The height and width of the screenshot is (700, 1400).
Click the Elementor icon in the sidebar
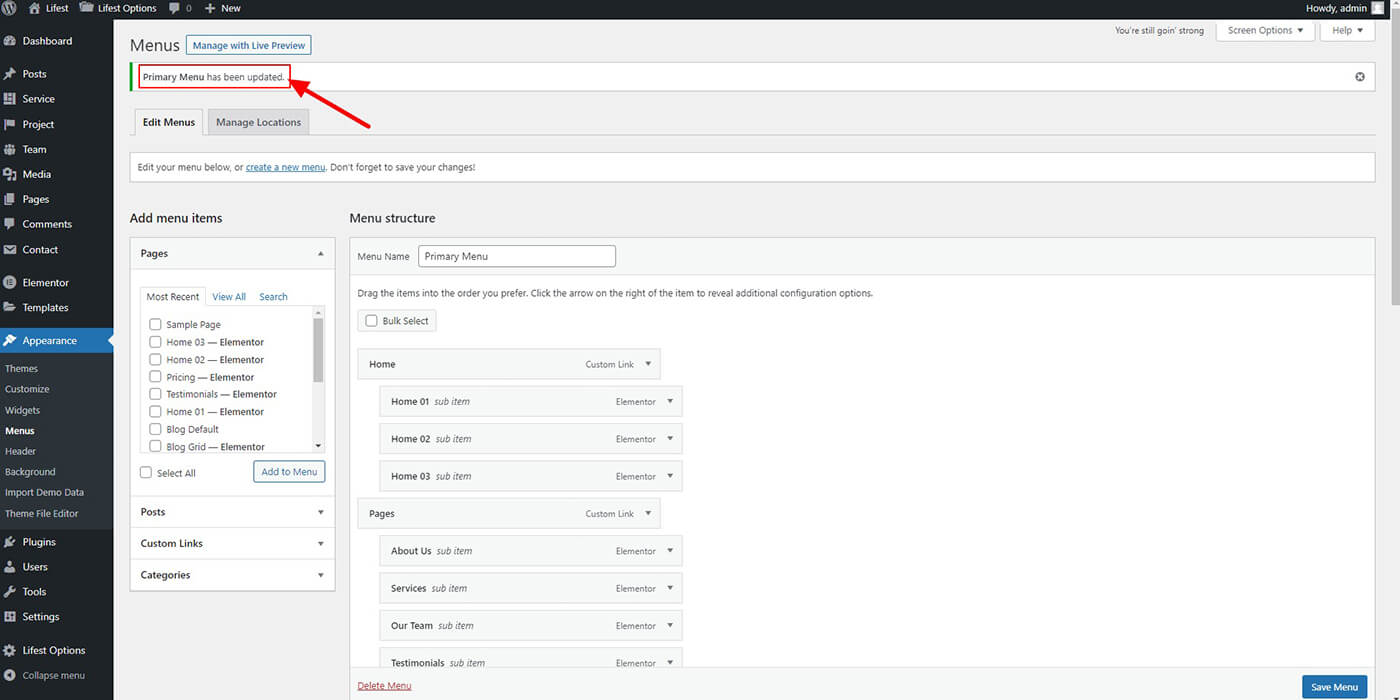point(10,283)
